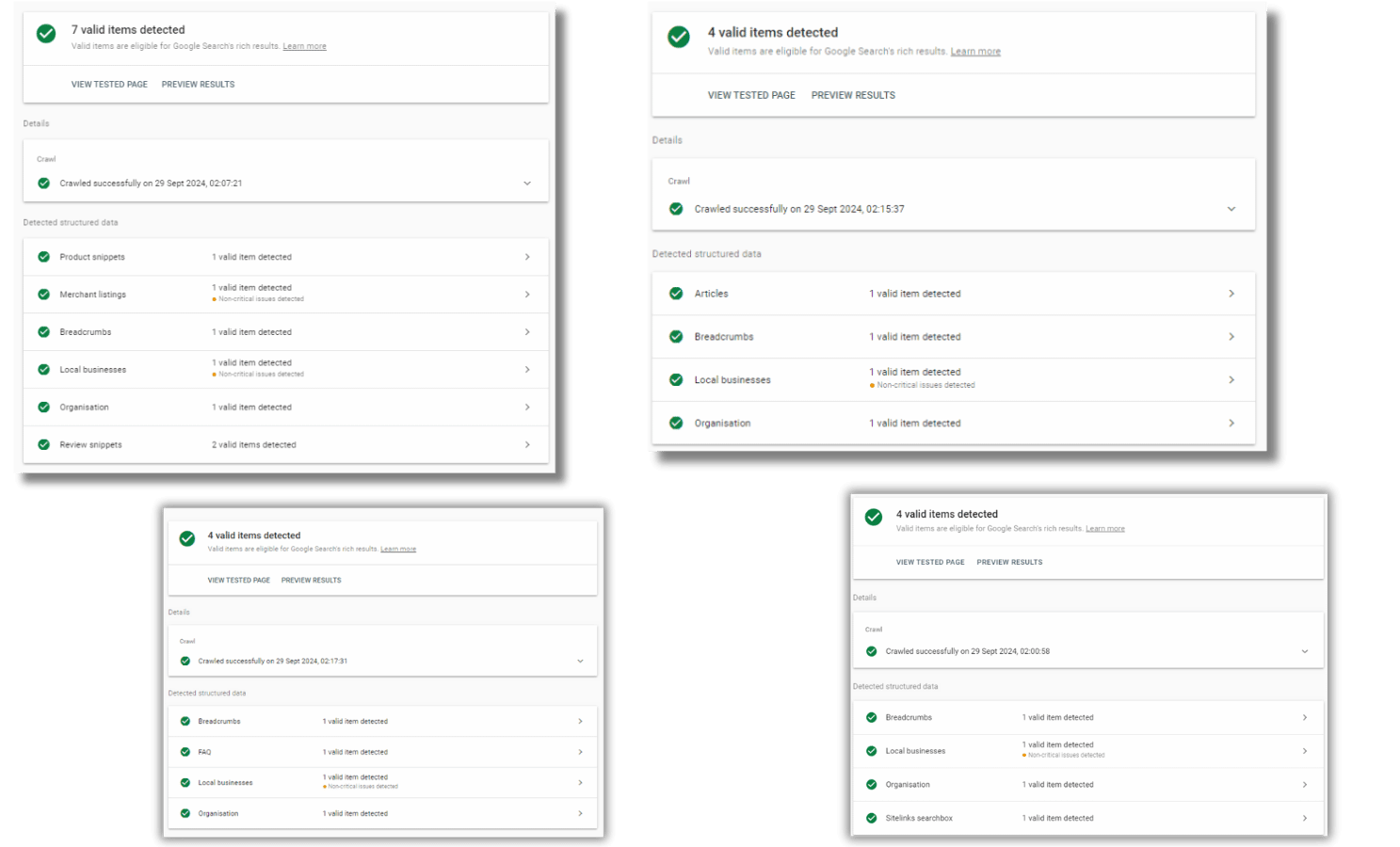1400x847 pixels.
Task: Open Review snippets row chevron arrow
Action: [527, 444]
